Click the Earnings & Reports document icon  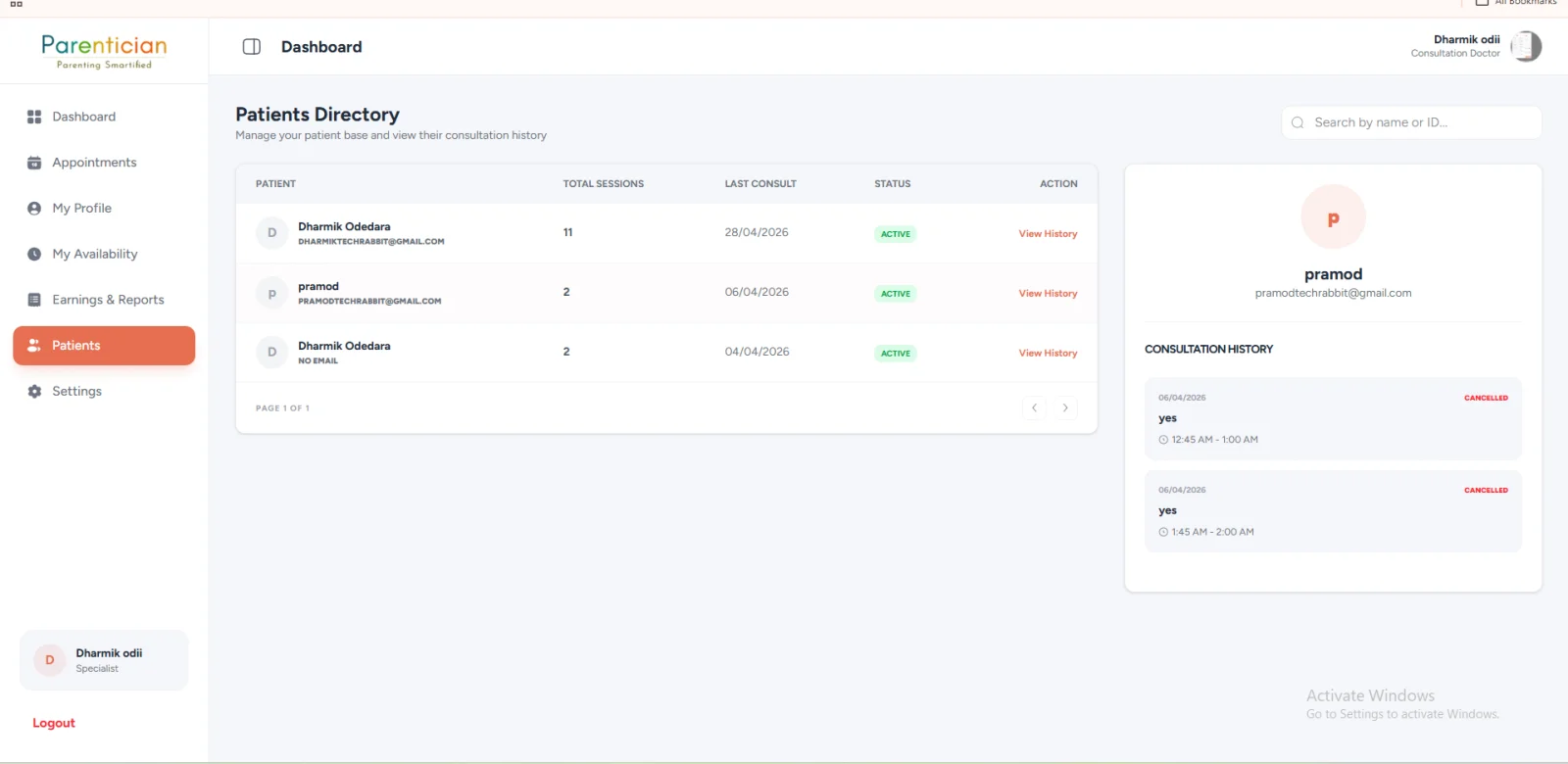[x=34, y=300]
